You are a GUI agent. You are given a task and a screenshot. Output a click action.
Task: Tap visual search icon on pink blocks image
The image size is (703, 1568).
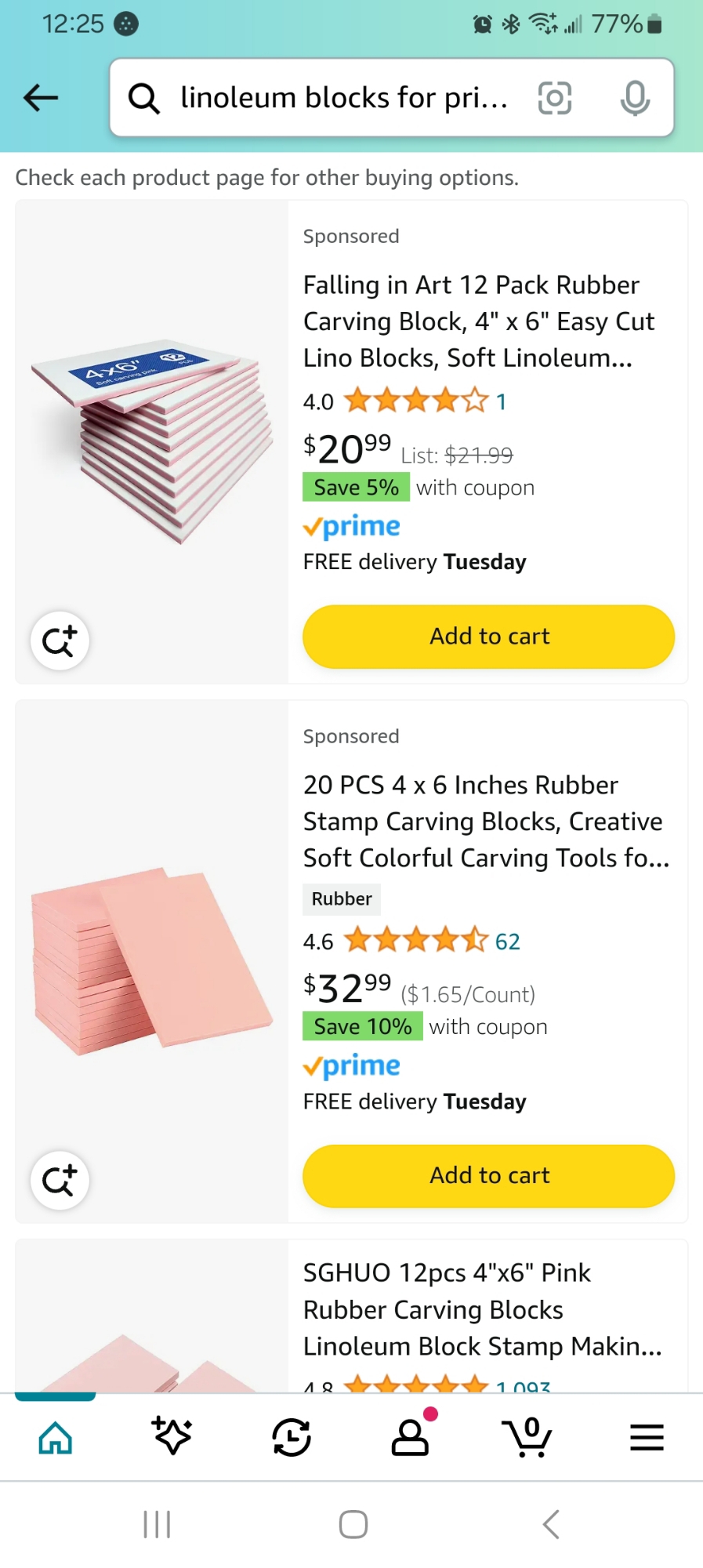point(60,1180)
